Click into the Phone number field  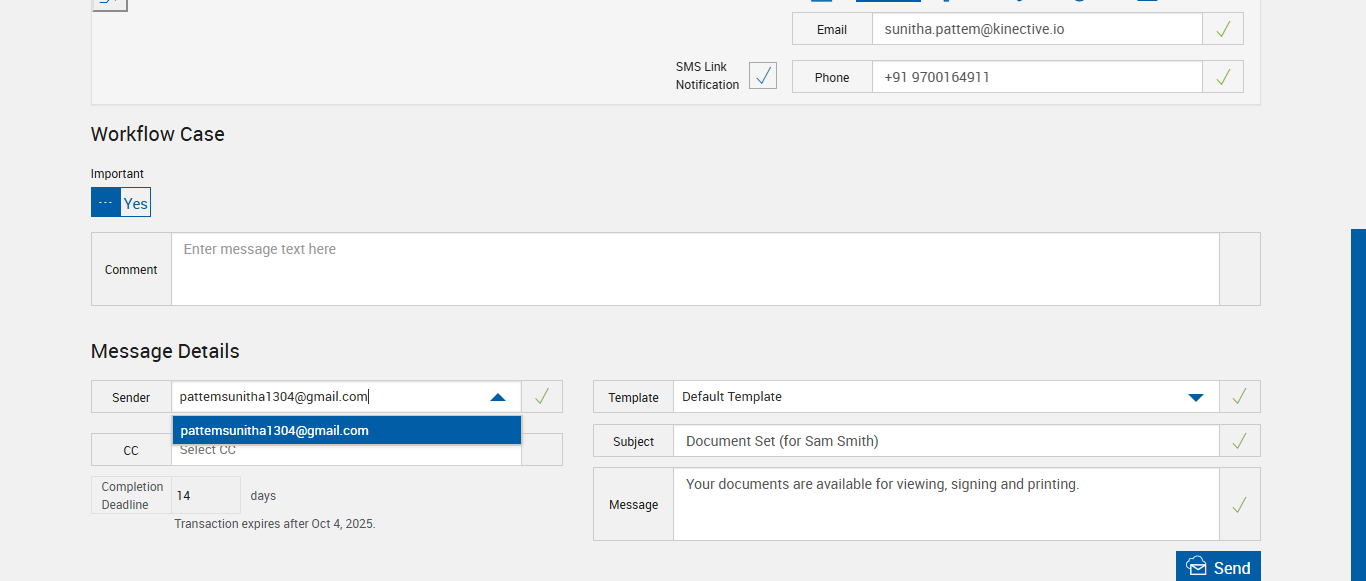1036,77
